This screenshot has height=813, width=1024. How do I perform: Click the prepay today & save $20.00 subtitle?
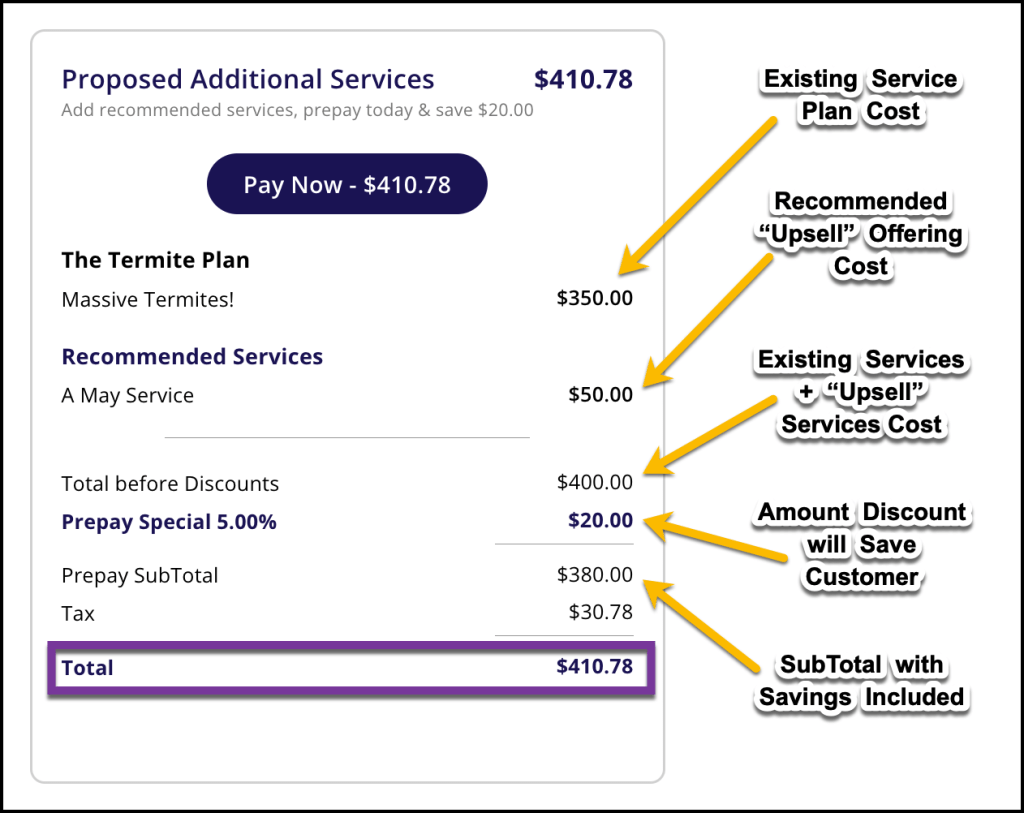pyautogui.click(x=297, y=110)
